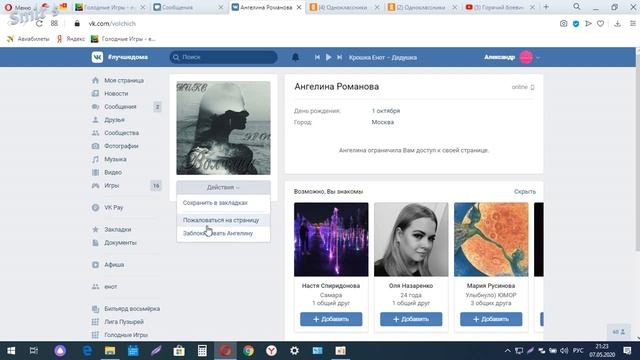Viewport: 640px width, 360px height.
Task: Open Авиабилеты bookmark
Action: click(x=28, y=39)
